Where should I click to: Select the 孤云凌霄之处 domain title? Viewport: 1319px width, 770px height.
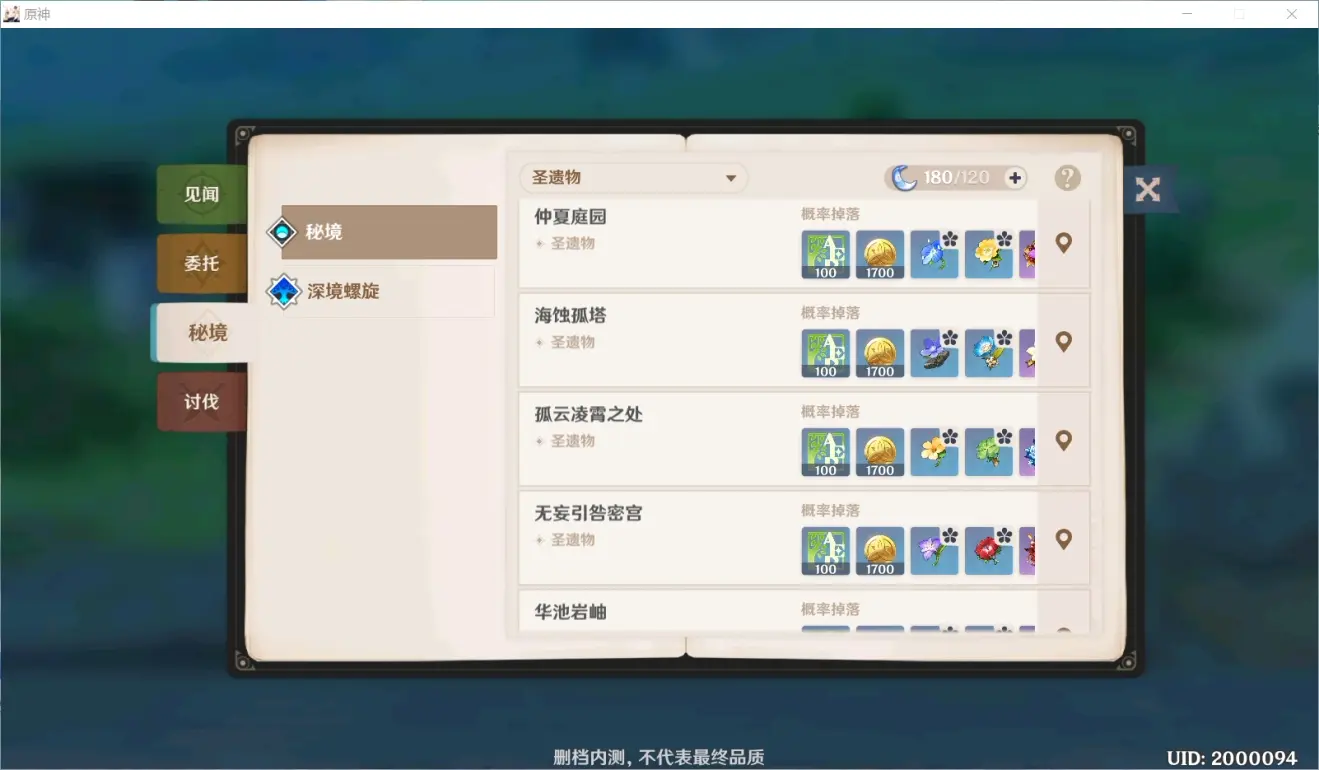[x=589, y=415]
